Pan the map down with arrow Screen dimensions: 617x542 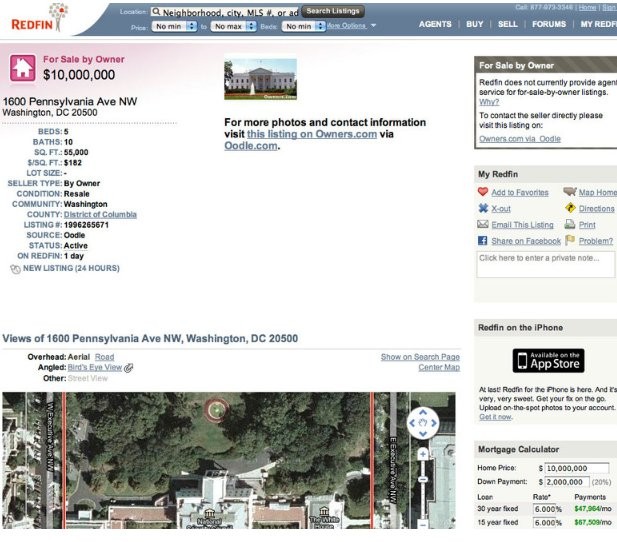point(423,434)
